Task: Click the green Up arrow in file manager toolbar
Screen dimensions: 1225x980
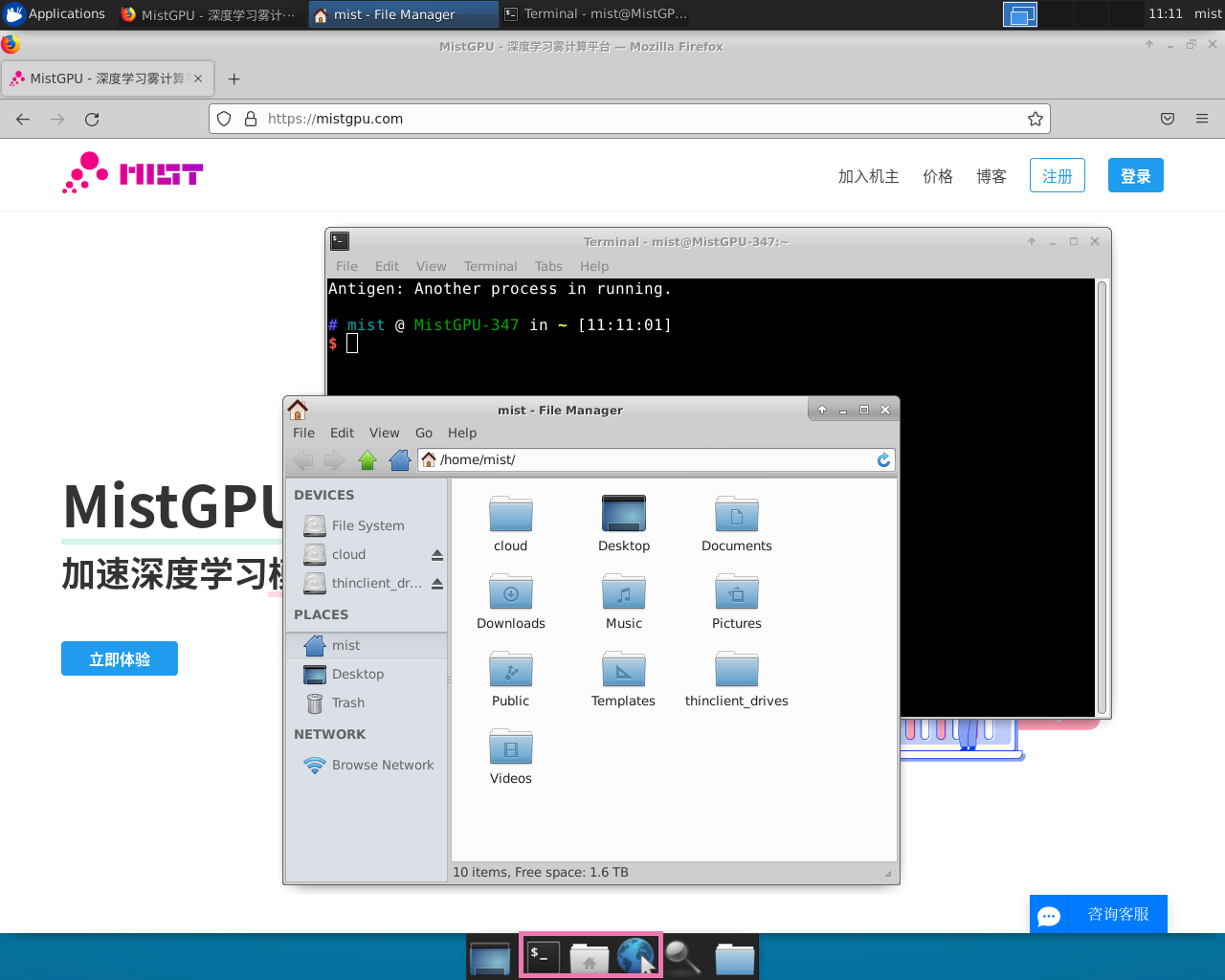Action: [x=367, y=460]
